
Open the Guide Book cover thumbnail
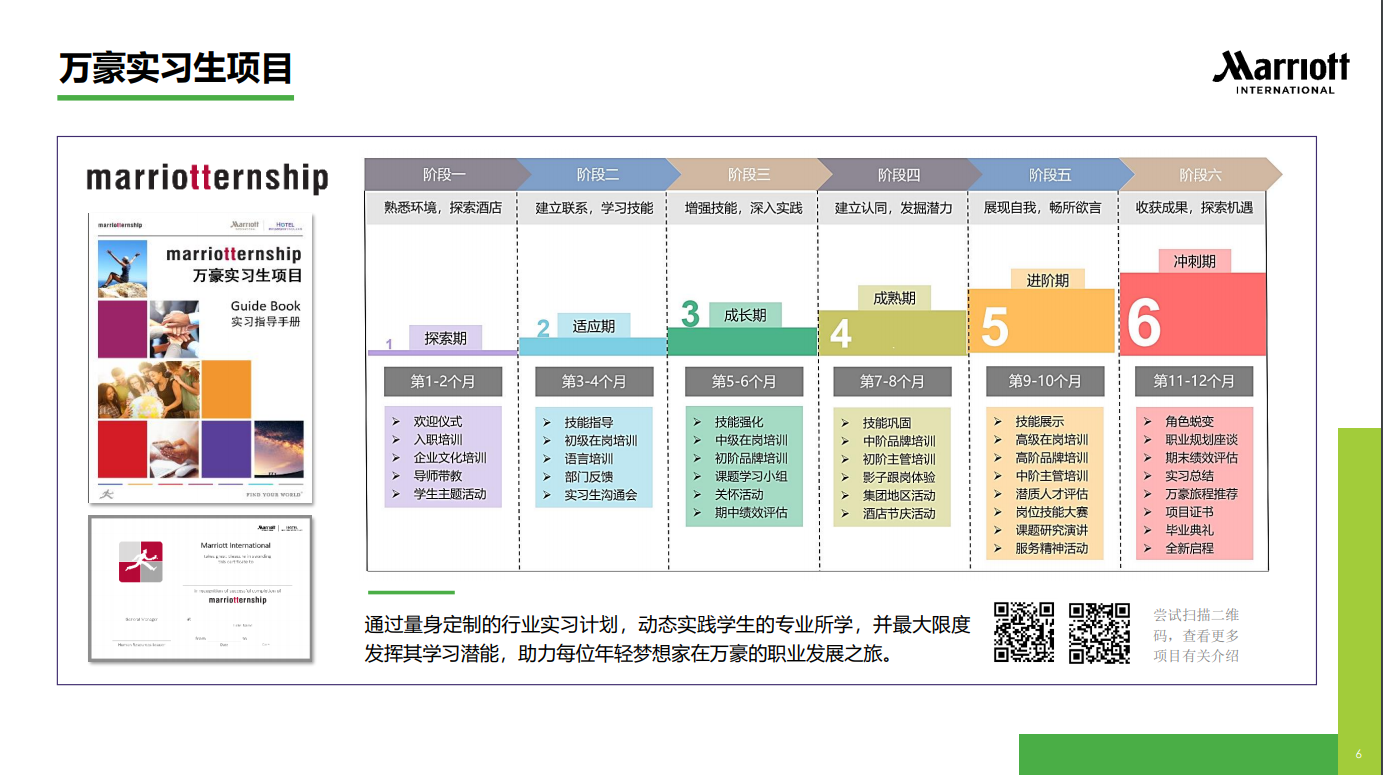click(x=201, y=358)
